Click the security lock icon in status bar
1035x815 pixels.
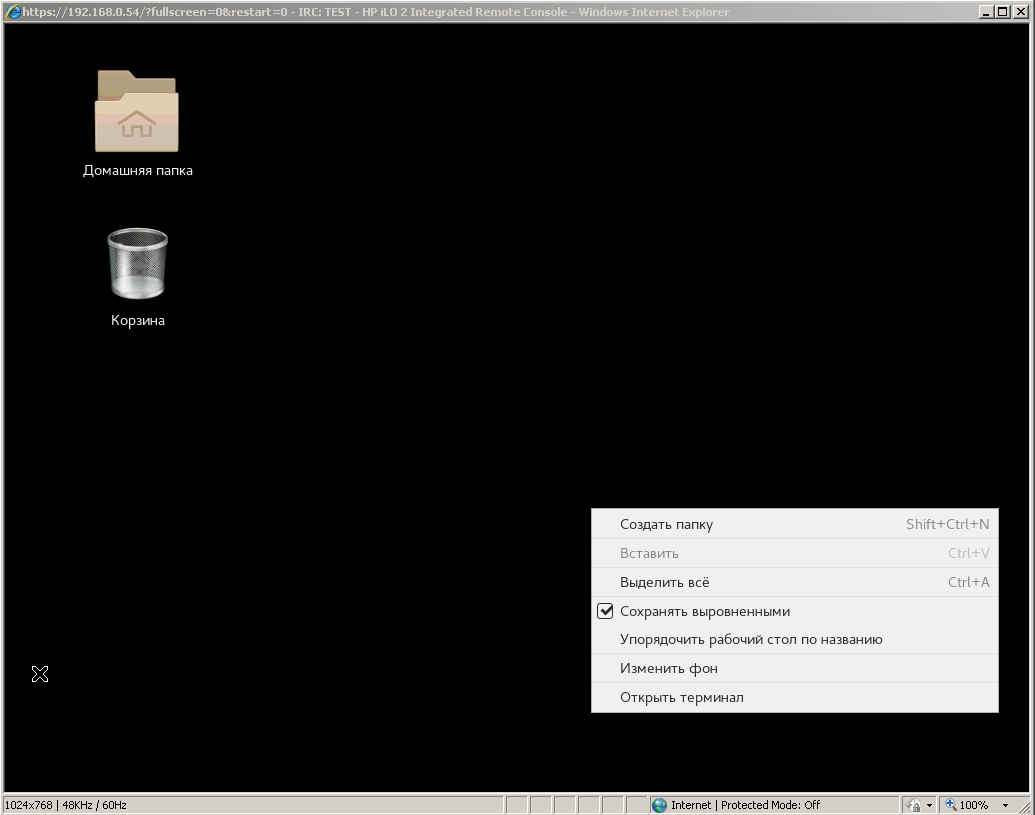tap(913, 805)
